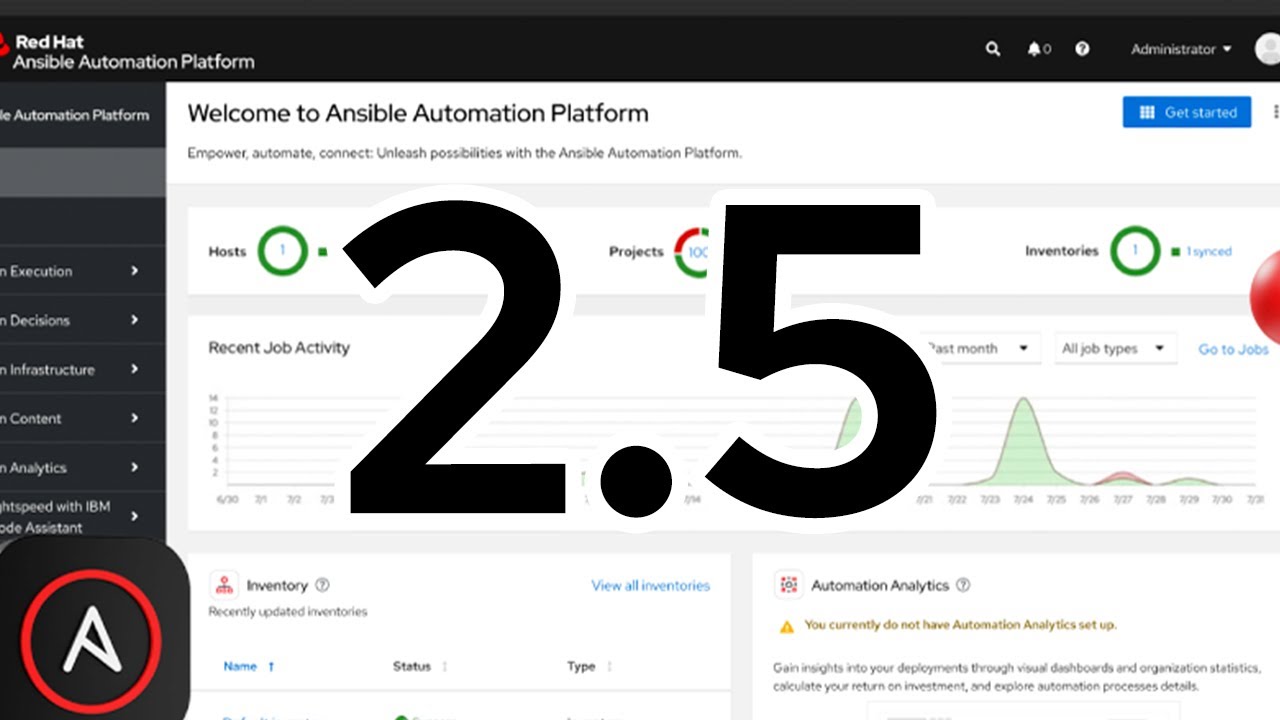Open the help question mark icon
Viewport: 1280px width, 720px height.
coord(1082,49)
